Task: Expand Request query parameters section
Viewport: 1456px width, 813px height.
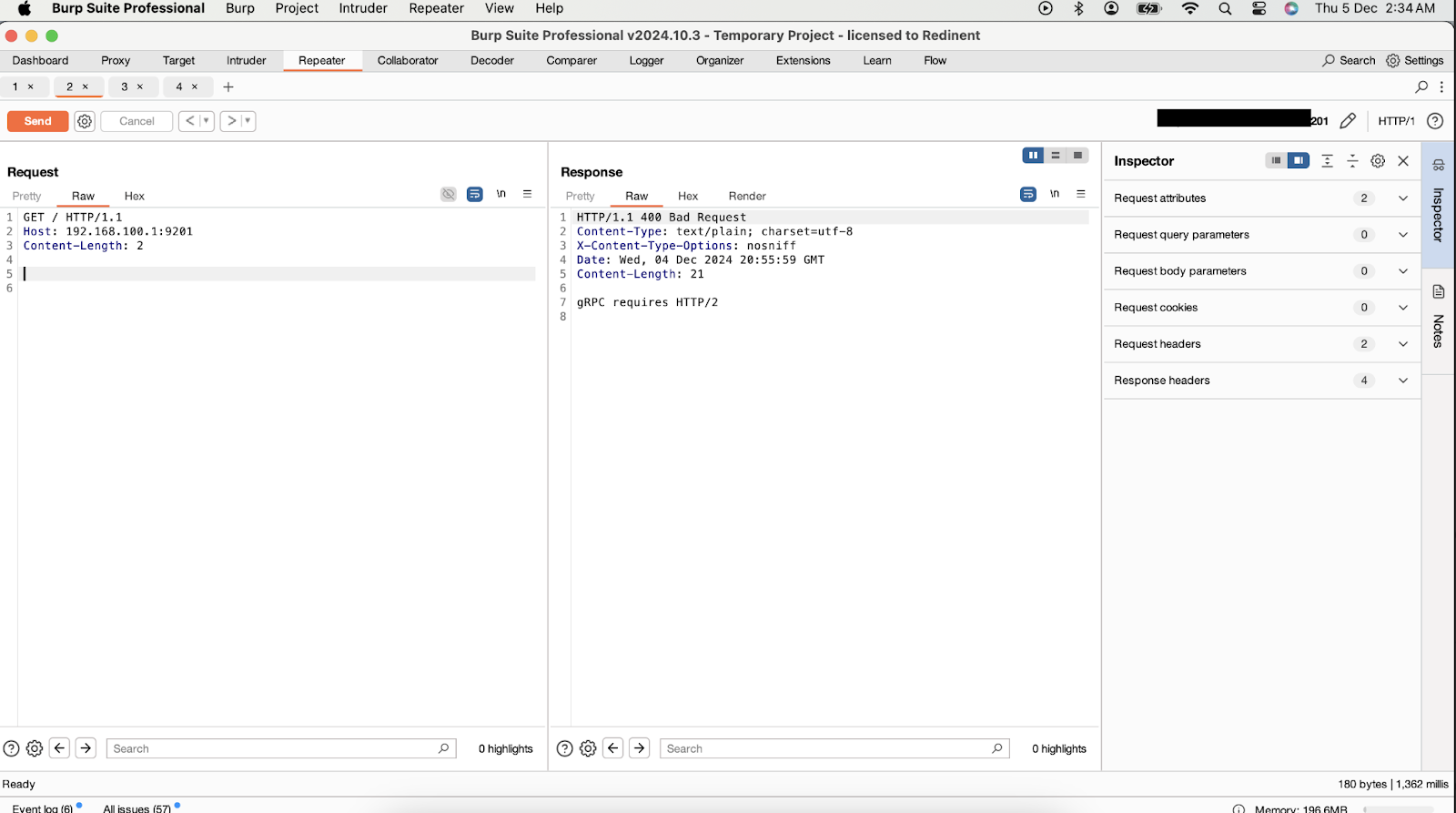Action: [x=1403, y=235]
